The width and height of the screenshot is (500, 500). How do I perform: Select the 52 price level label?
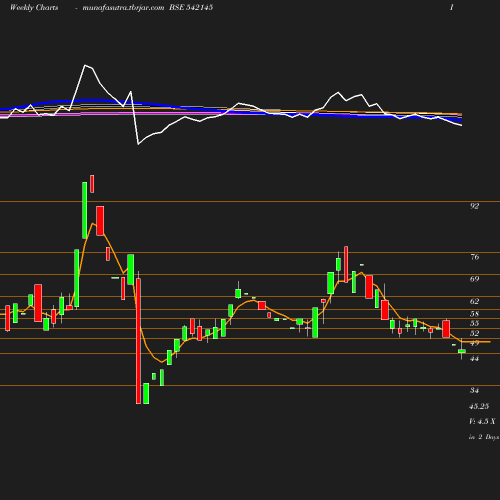tap(475, 333)
